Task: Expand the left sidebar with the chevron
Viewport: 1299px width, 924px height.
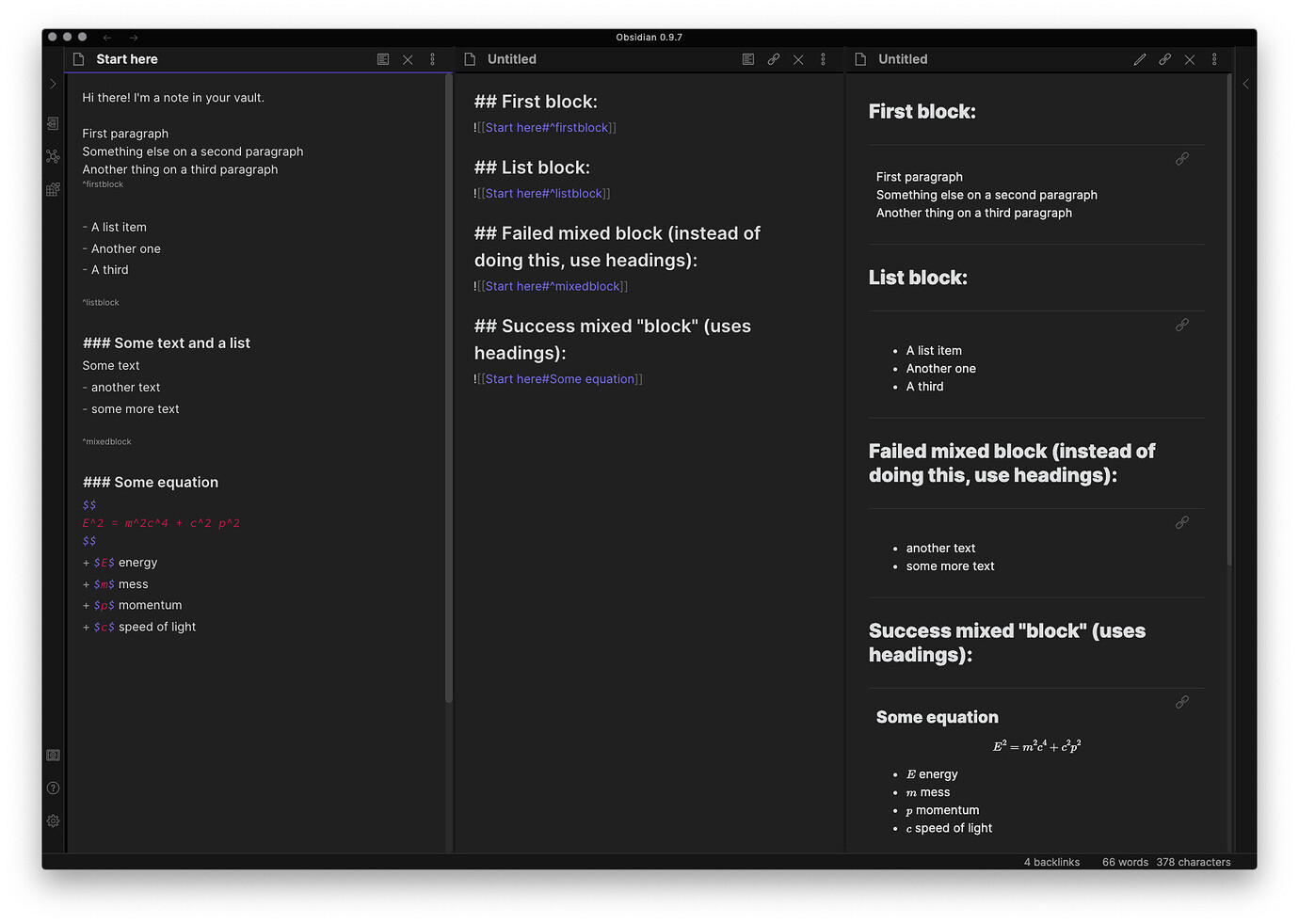Action: [54, 84]
